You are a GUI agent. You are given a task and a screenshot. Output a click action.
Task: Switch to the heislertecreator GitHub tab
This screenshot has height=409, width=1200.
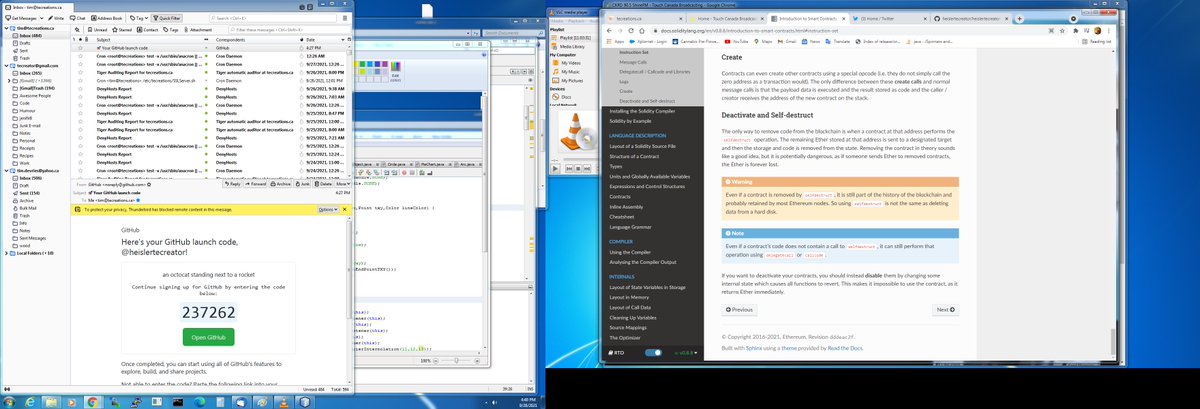point(972,18)
